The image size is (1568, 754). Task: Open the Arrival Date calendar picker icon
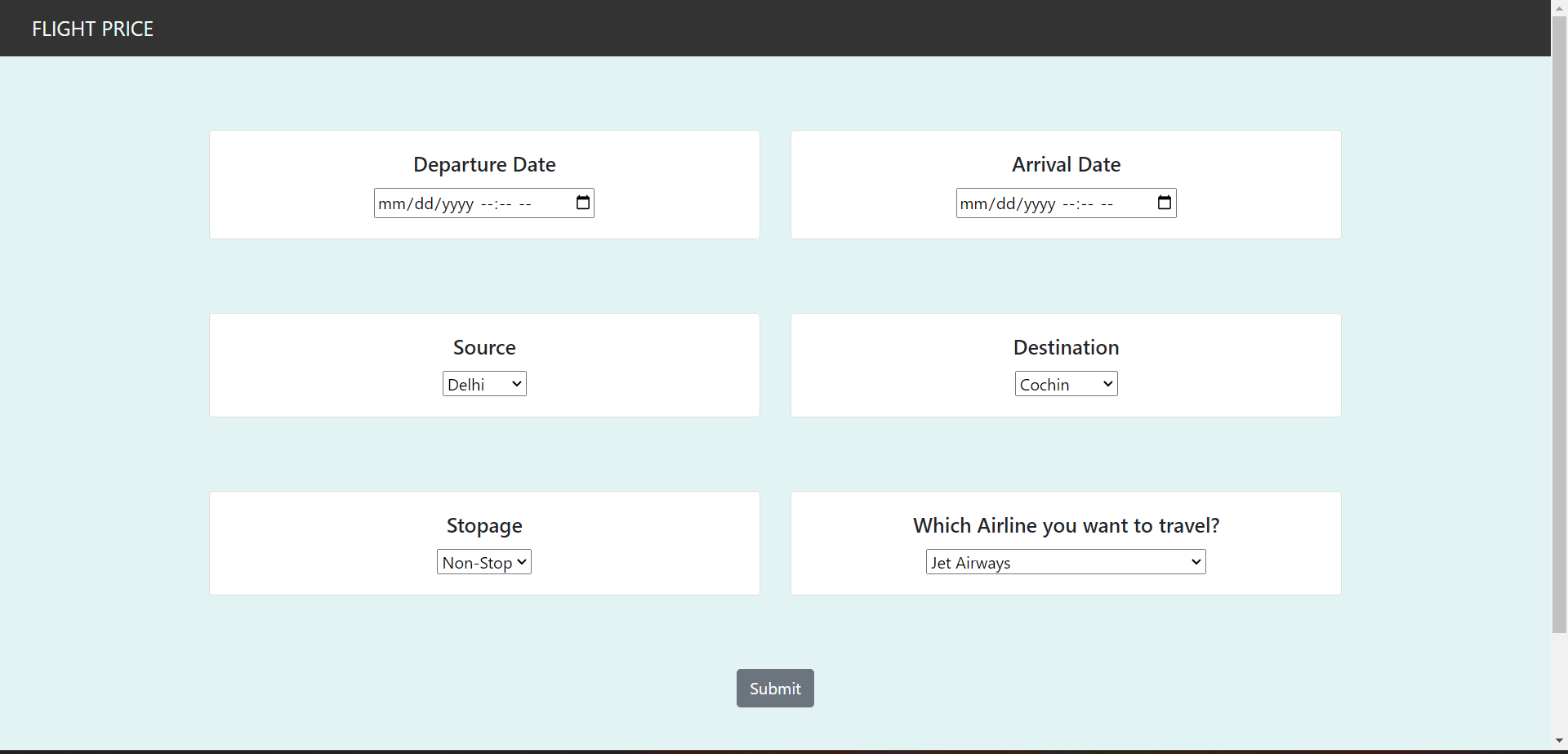(1165, 203)
